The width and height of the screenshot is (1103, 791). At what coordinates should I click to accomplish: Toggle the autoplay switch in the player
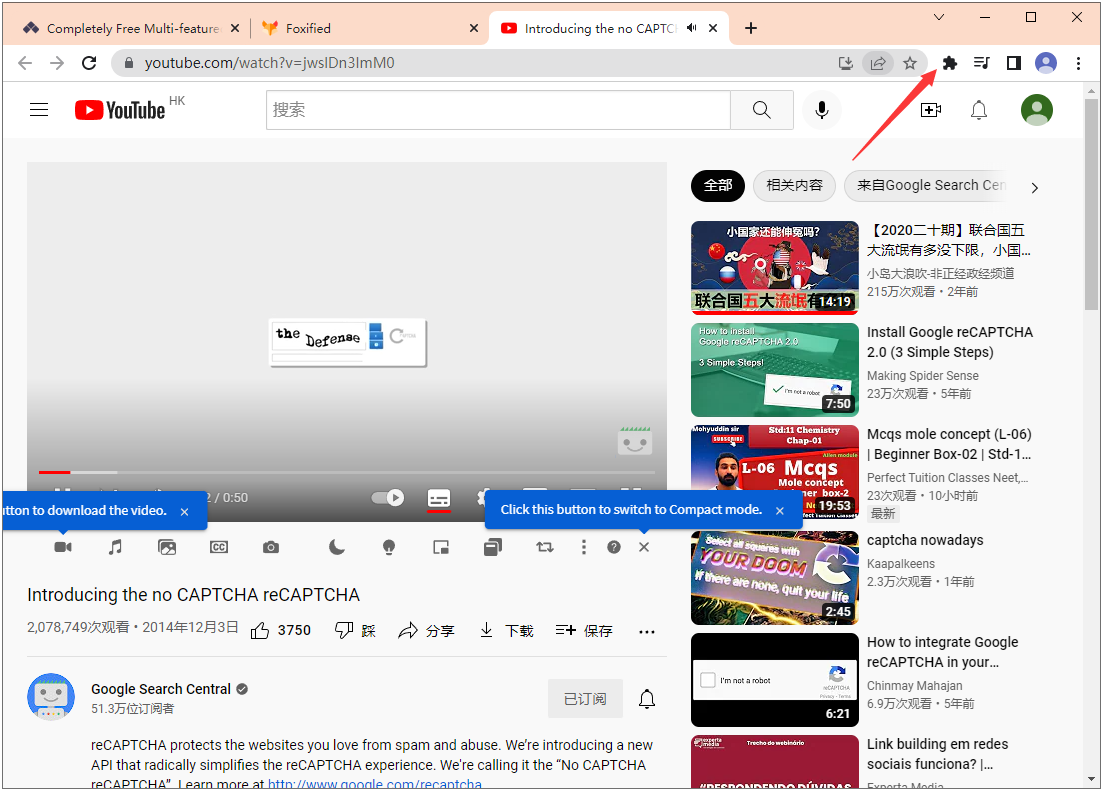[x=388, y=498]
